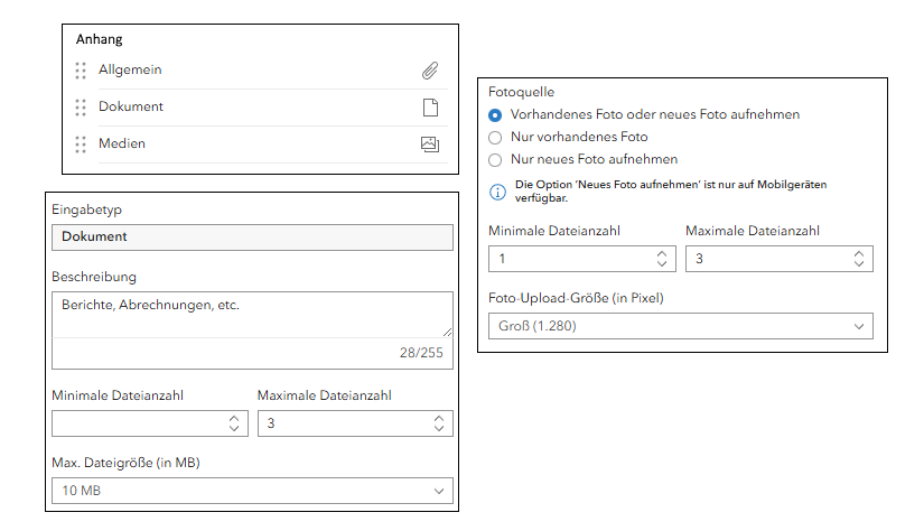Select the Dokument attachment type

[x=261, y=107]
